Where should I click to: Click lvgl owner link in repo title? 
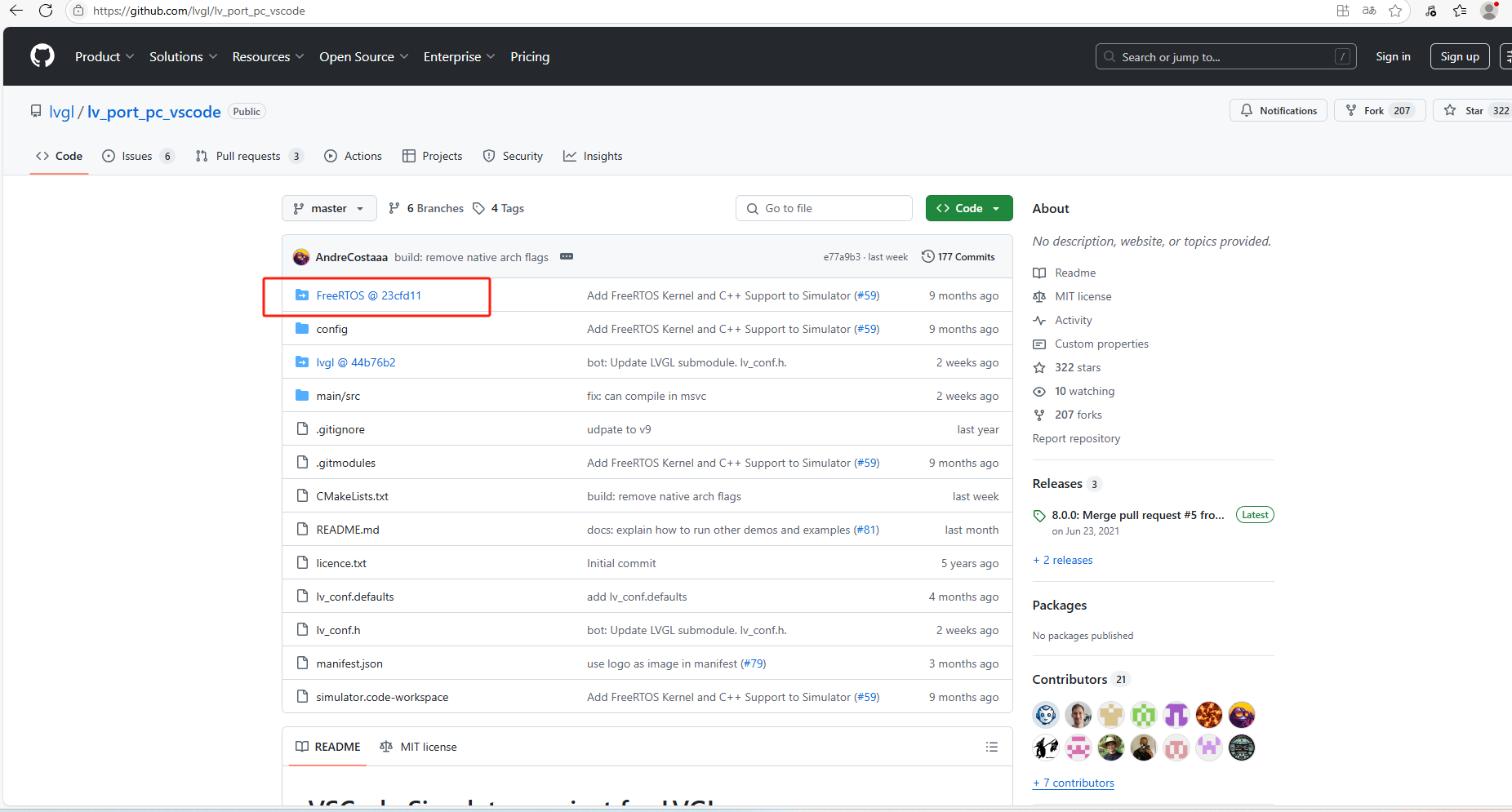click(x=61, y=112)
